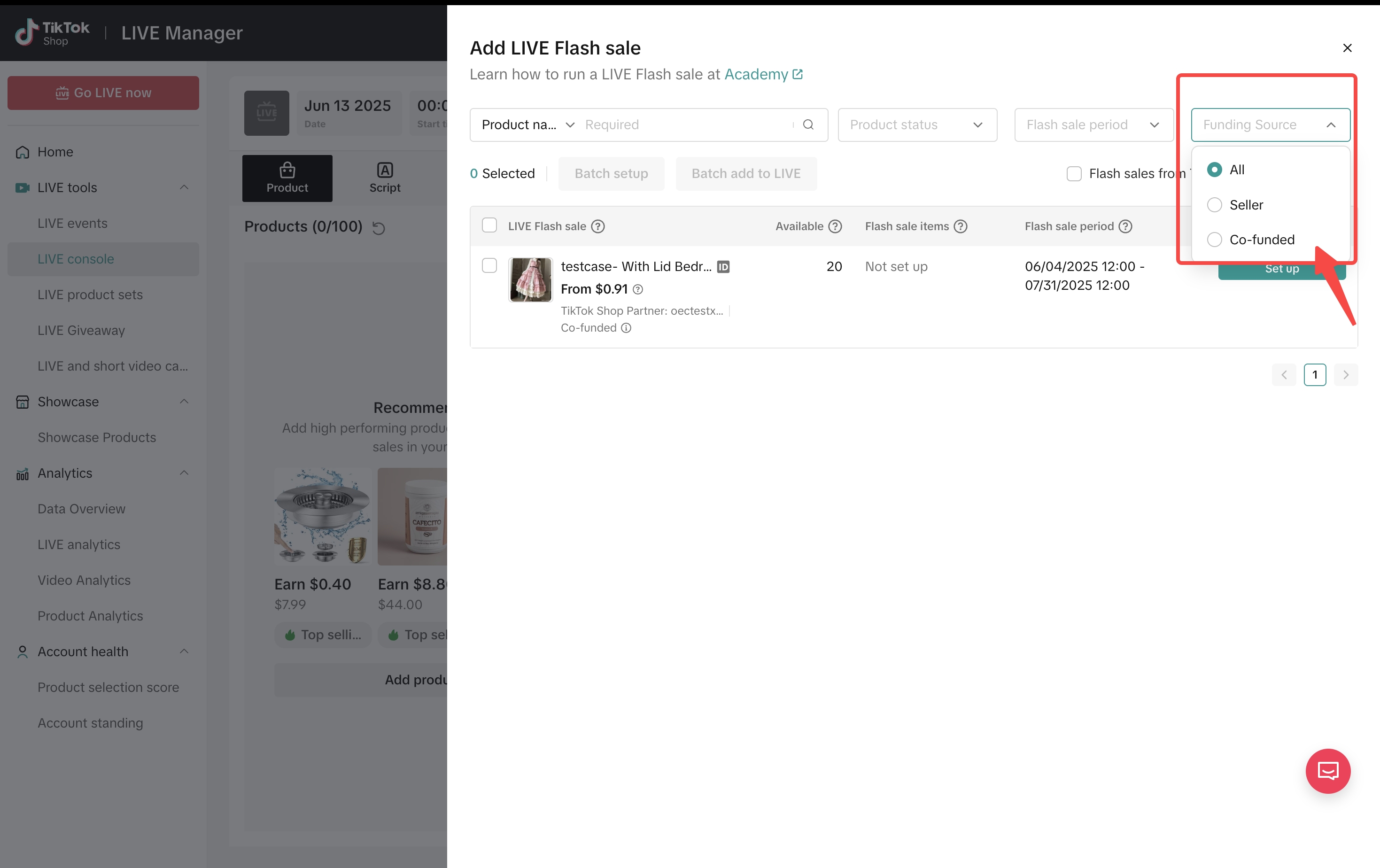Select the Co-funded radio option

[1214, 240]
